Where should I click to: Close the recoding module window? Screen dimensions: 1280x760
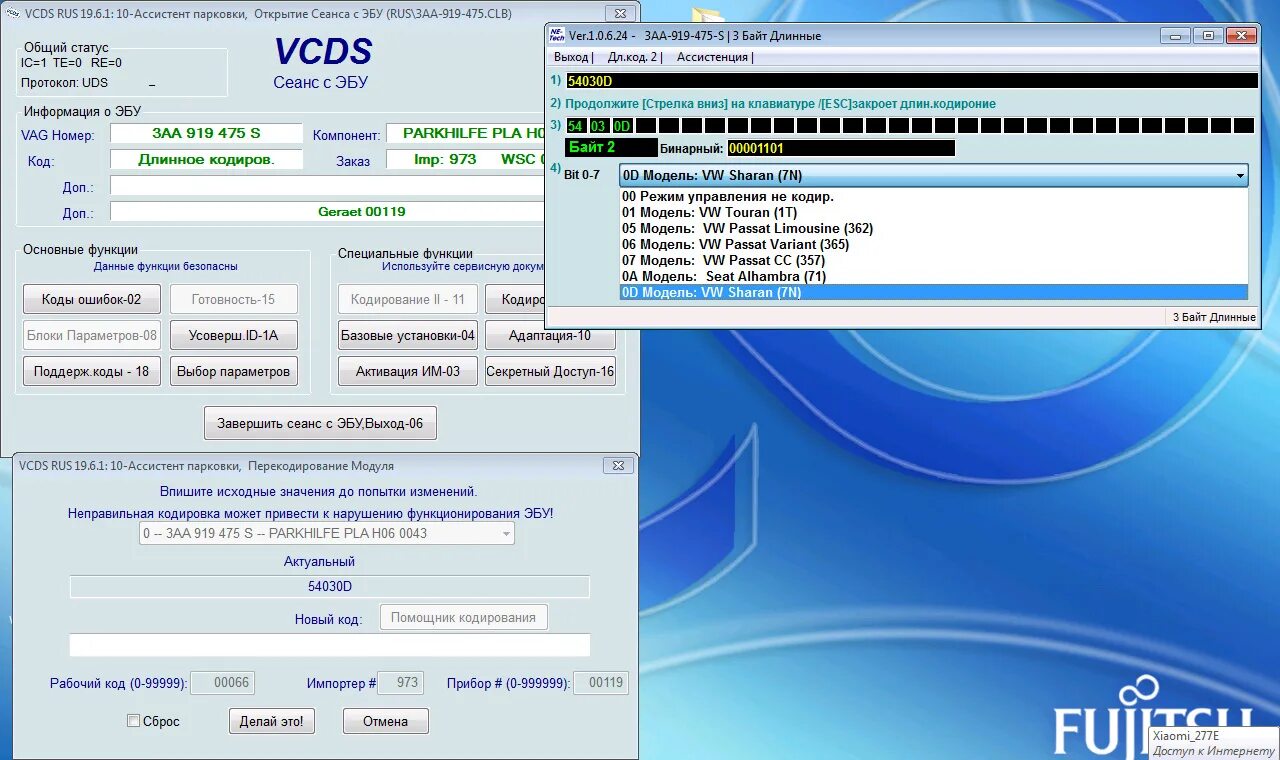(617, 465)
